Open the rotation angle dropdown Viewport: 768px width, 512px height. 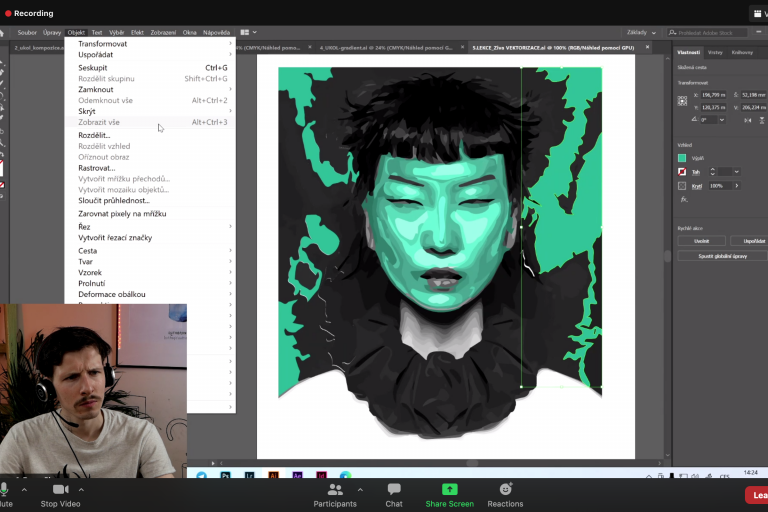[720, 120]
